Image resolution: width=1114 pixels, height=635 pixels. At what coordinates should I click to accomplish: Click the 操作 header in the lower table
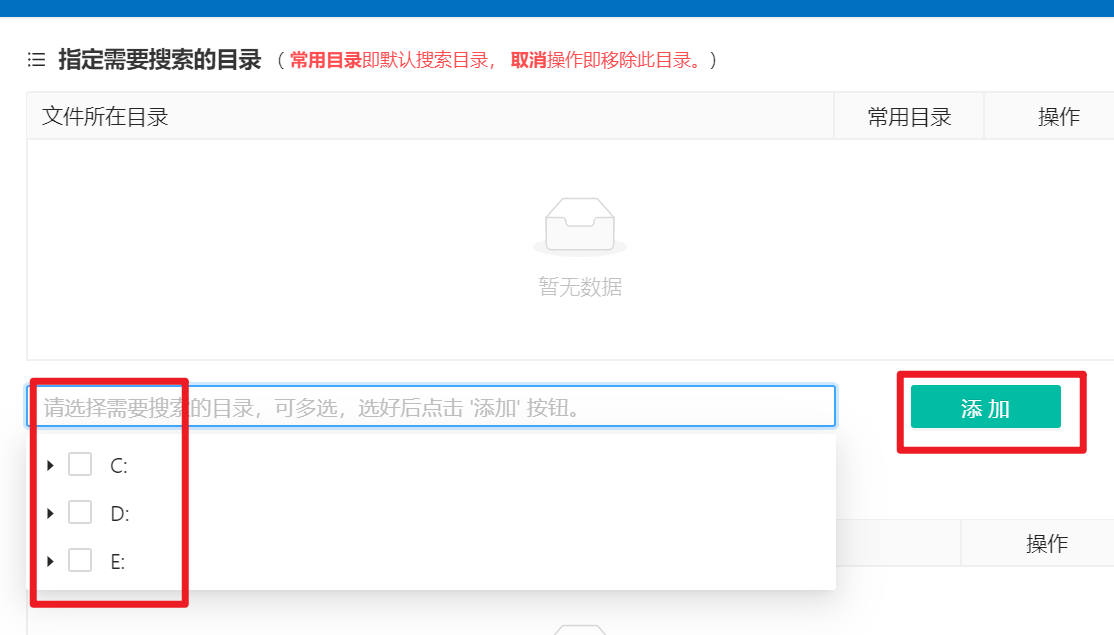[1046, 544]
